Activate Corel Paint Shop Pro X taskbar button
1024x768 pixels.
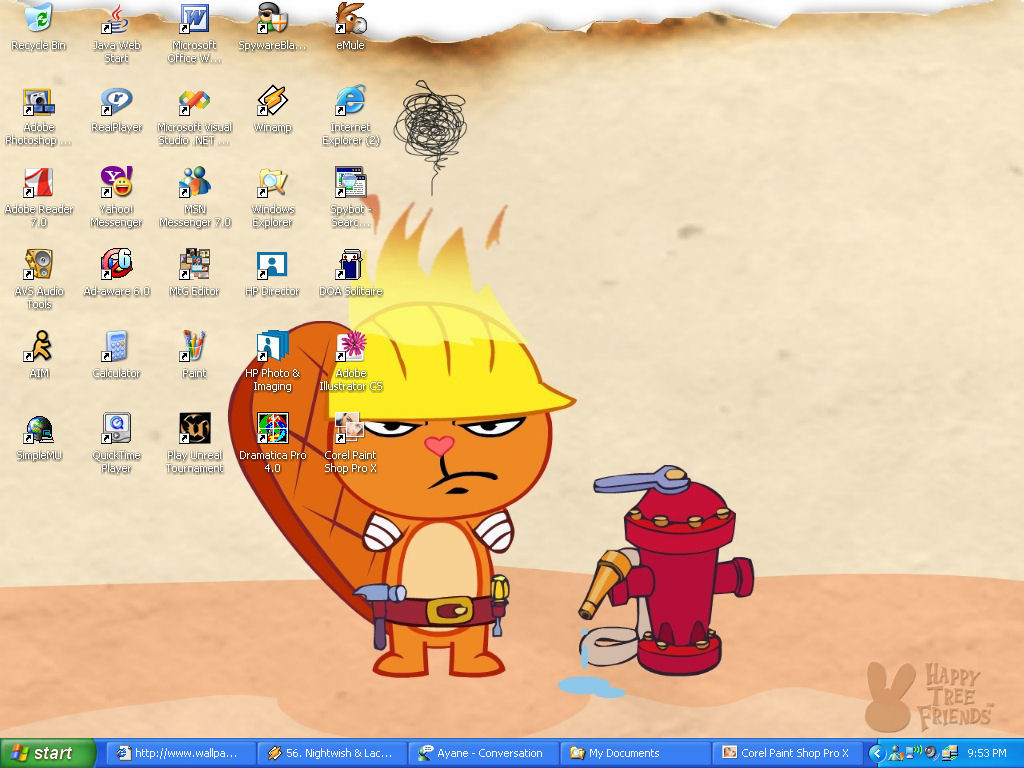pos(787,753)
